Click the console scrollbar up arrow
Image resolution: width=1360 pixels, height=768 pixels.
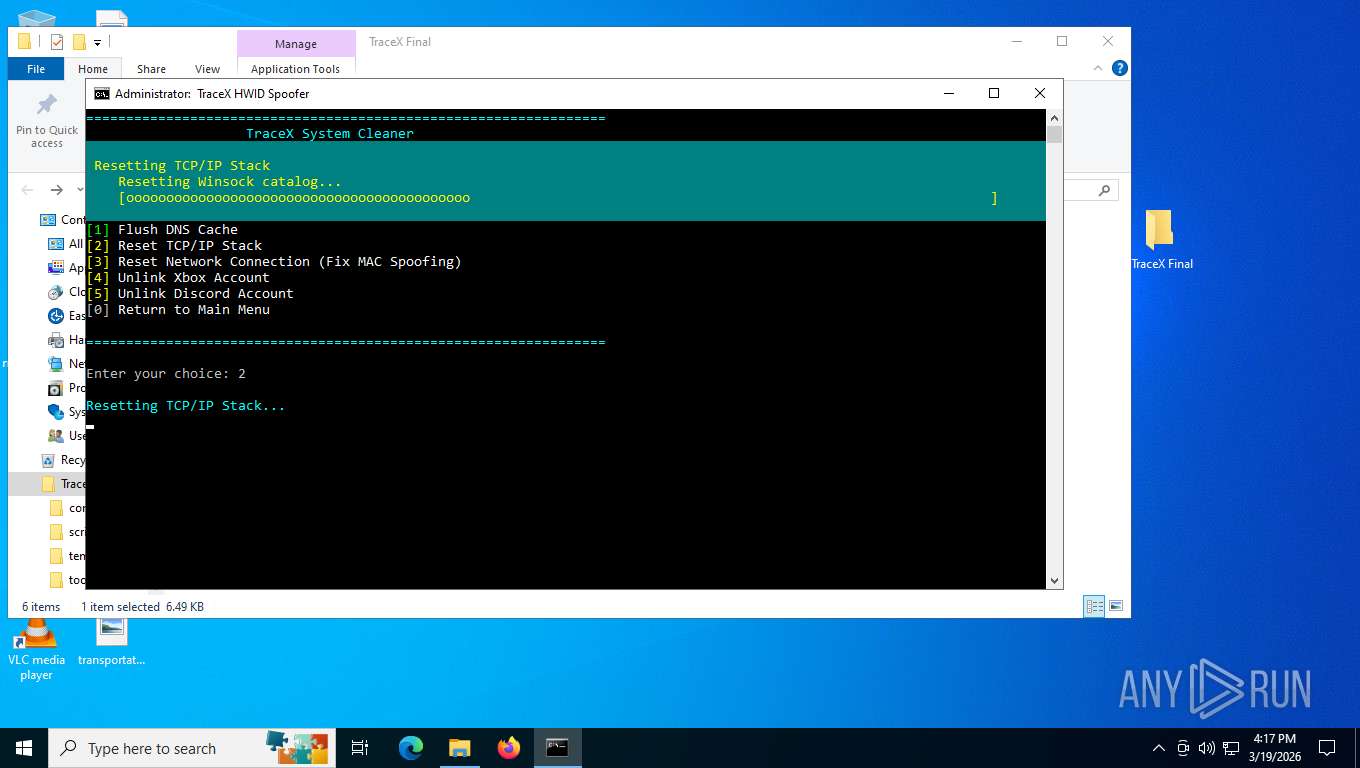1054,117
